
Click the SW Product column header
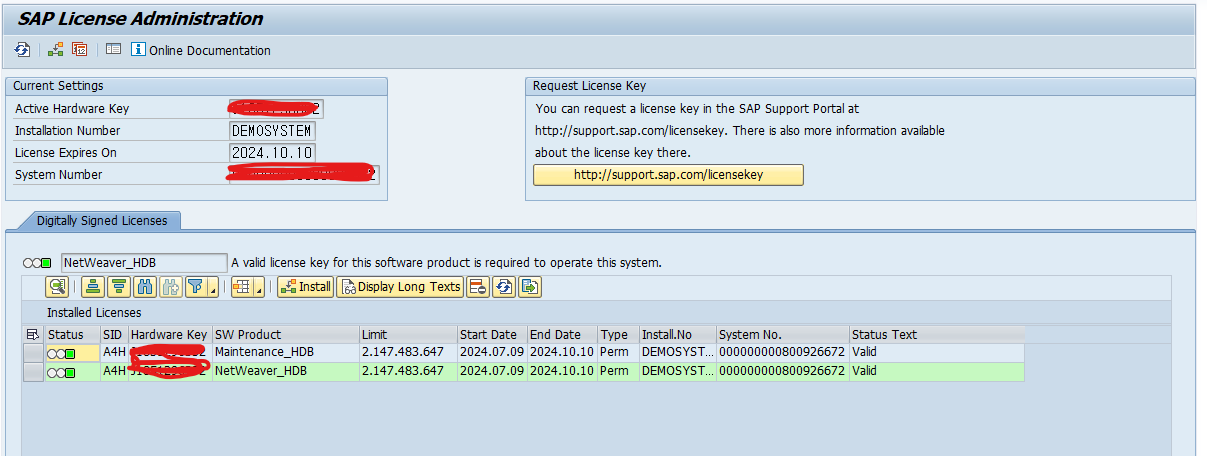pyautogui.click(x=285, y=334)
